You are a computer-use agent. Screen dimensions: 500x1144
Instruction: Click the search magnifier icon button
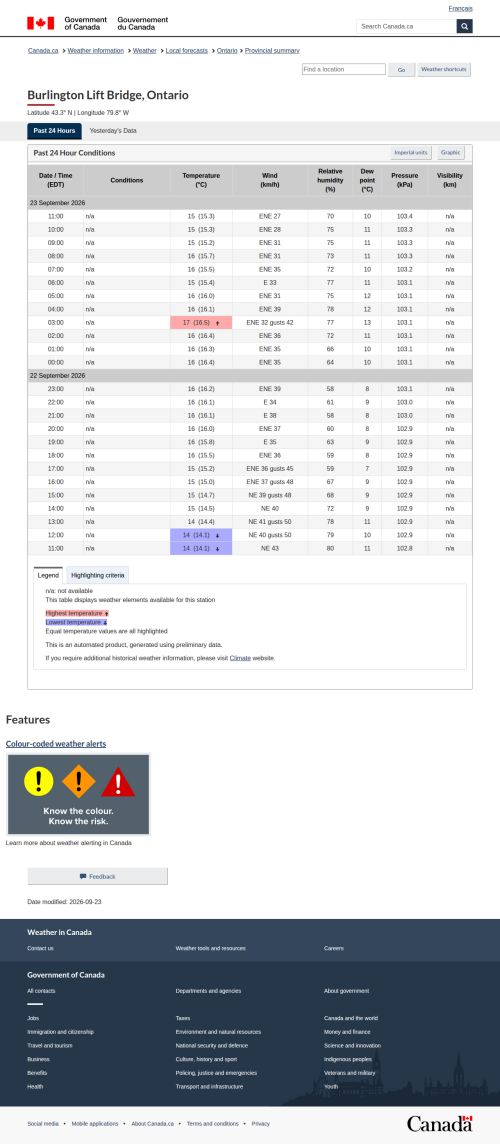[464, 26]
